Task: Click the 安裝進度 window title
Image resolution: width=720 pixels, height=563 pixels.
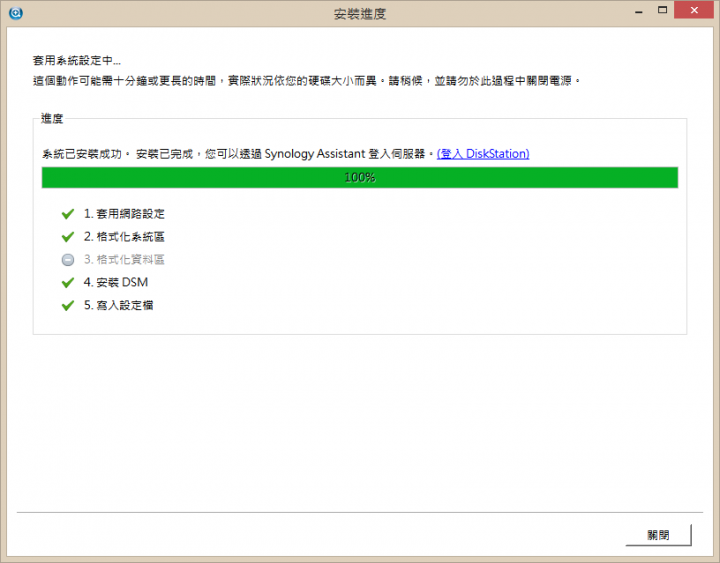Action: 360,14
